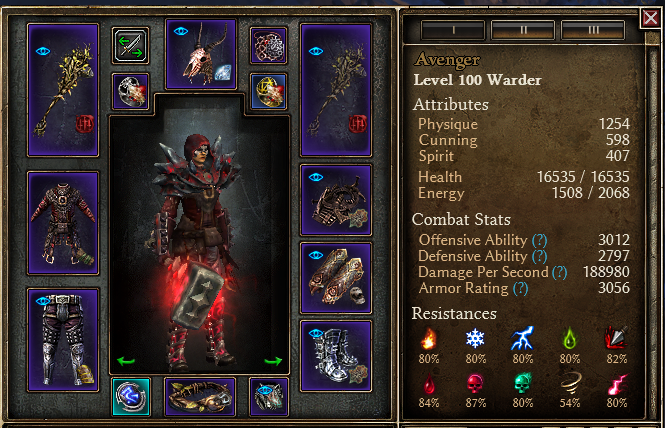Image resolution: width=665 pixels, height=428 pixels.
Task: Switch to character sheet tab III
Action: coord(593,30)
